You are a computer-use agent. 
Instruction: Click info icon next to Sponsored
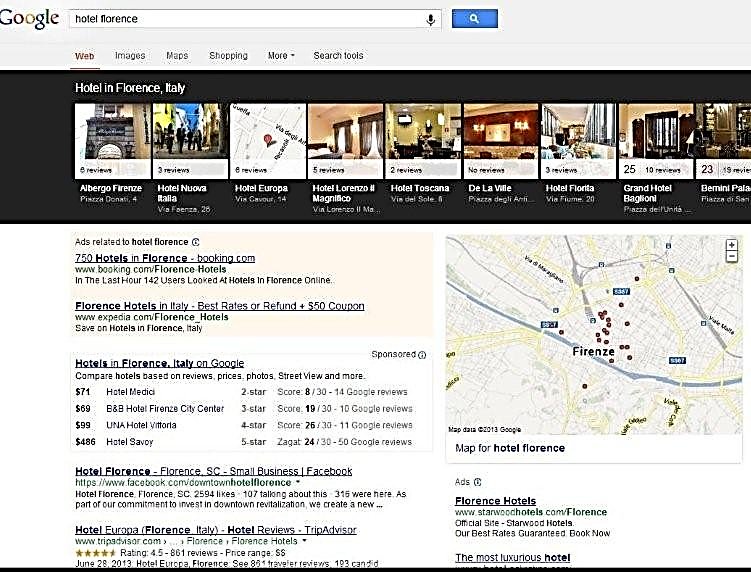tap(422, 355)
